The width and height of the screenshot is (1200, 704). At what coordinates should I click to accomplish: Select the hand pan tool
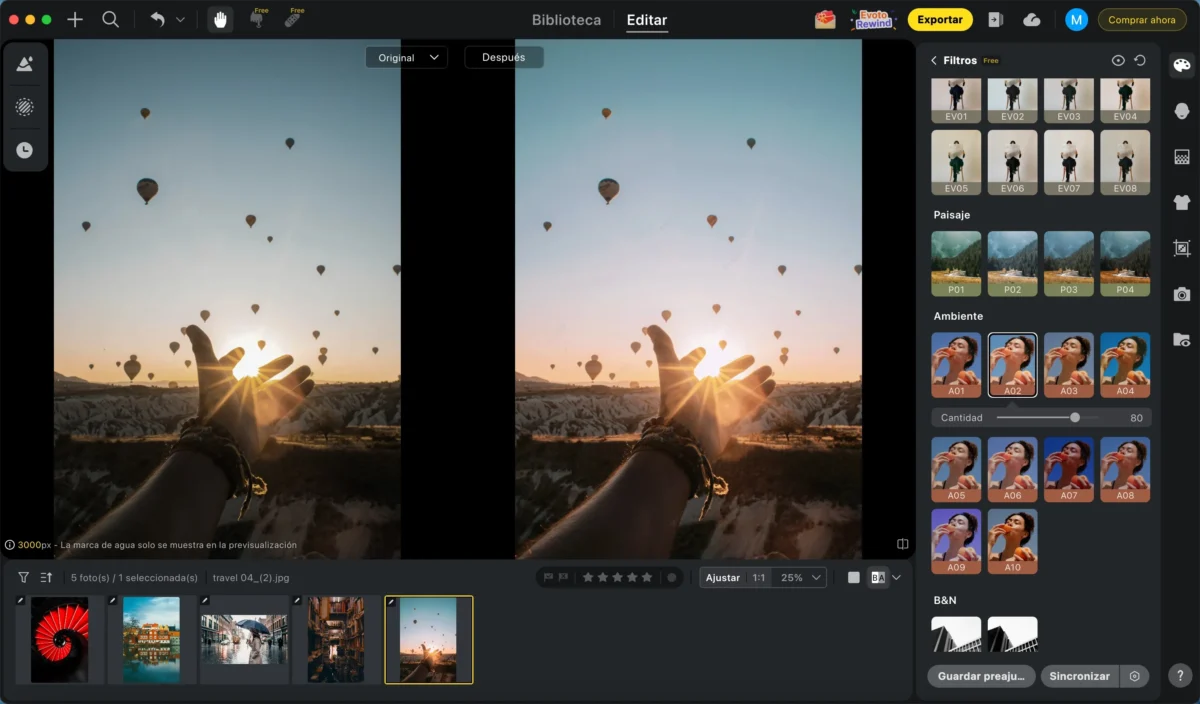pos(220,19)
